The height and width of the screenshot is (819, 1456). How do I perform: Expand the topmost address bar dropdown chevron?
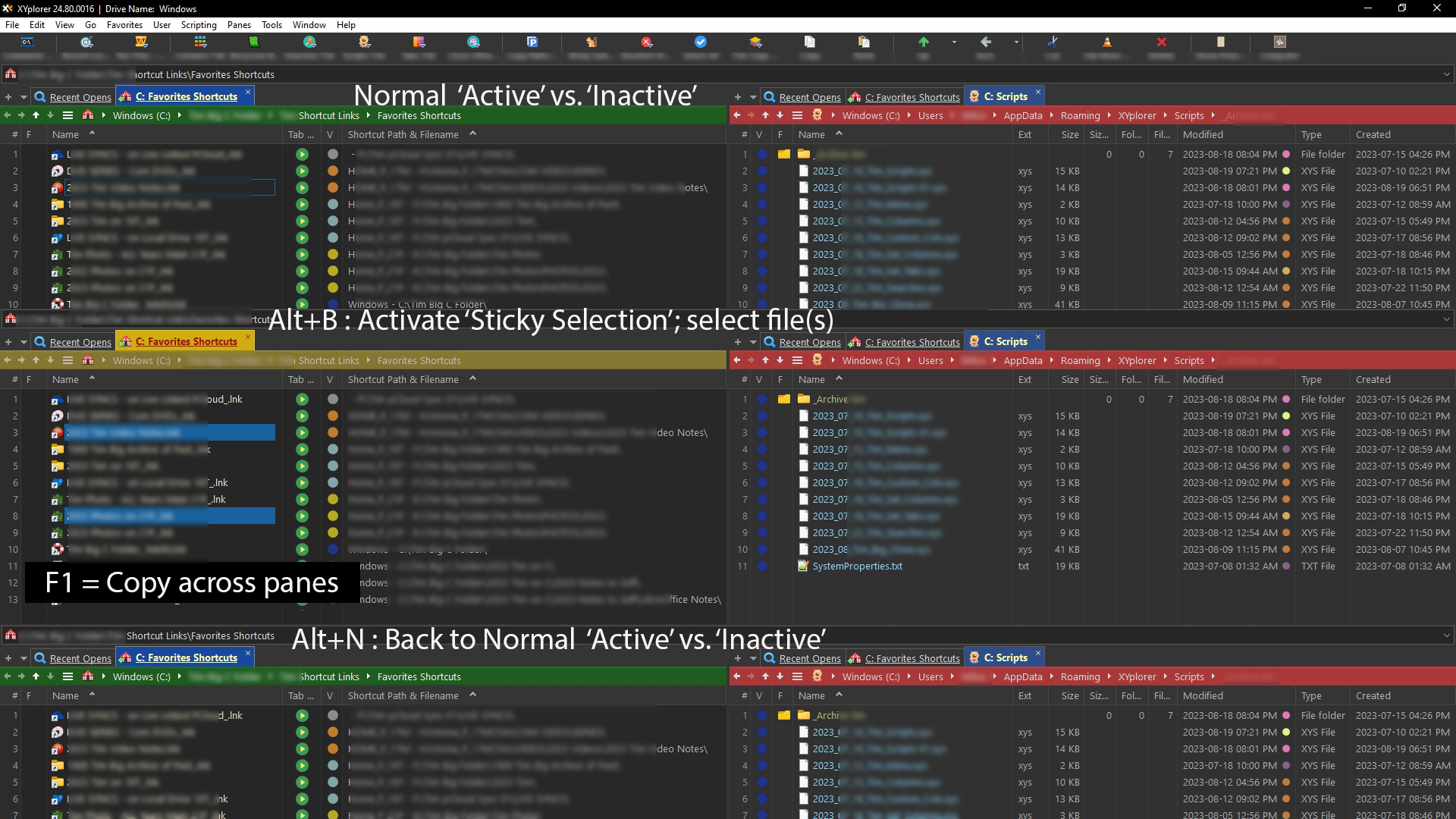pyautogui.click(x=1446, y=74)
